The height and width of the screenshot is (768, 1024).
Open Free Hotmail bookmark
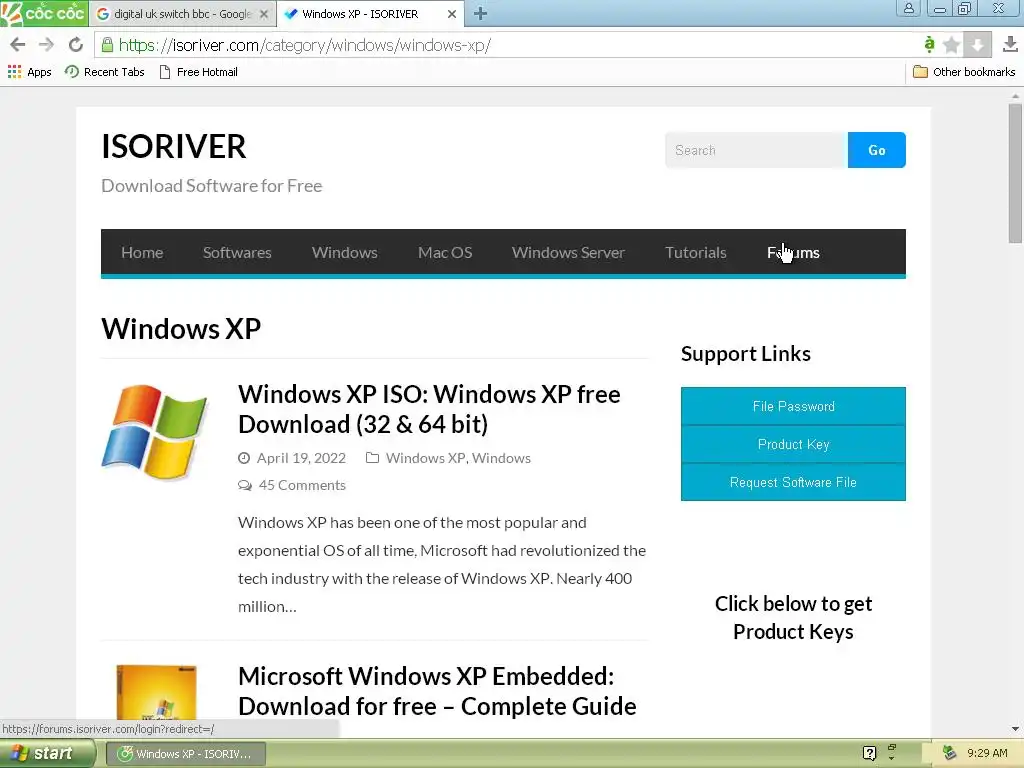pos(199,72)
